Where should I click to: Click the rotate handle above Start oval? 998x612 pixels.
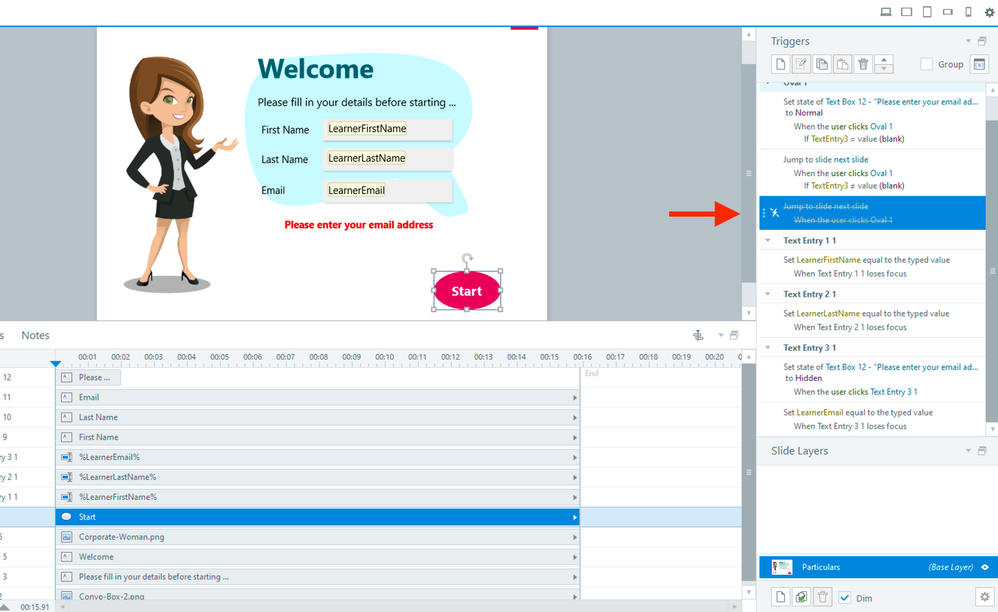pyautogui.click(x=467, y=258)
